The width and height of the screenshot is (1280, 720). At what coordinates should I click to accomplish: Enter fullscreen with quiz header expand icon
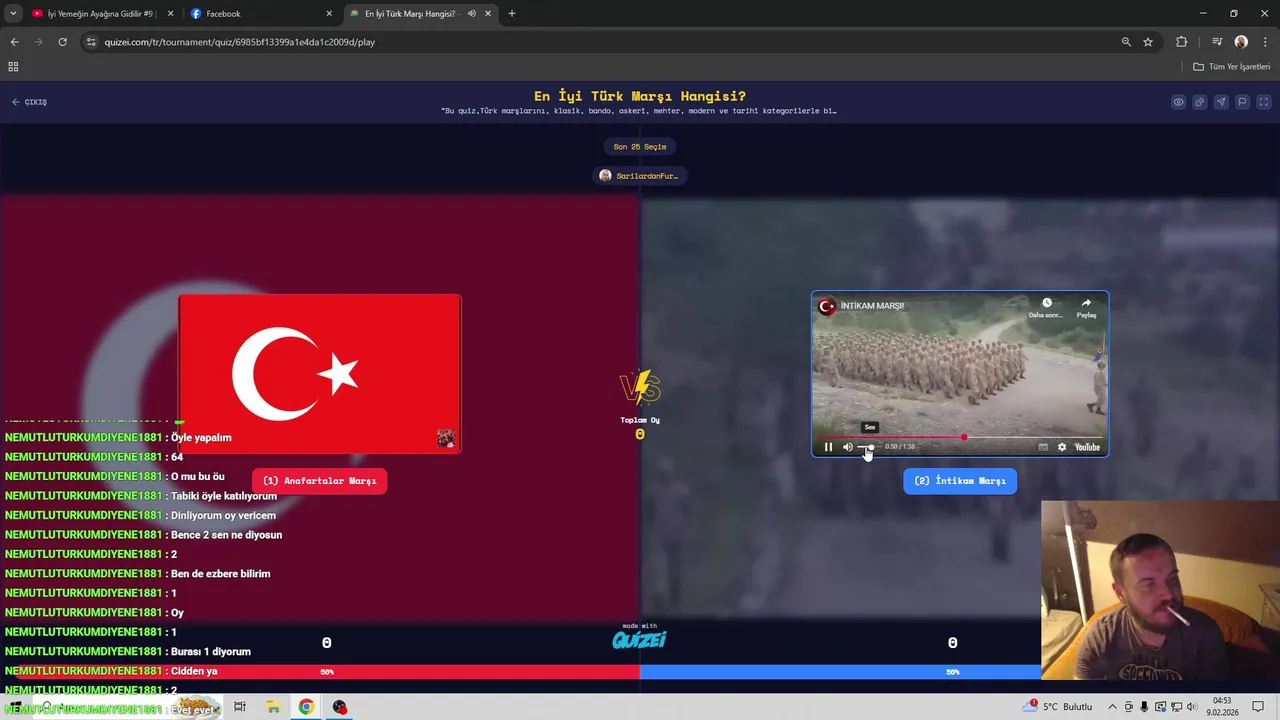[x=1264, y=102]
